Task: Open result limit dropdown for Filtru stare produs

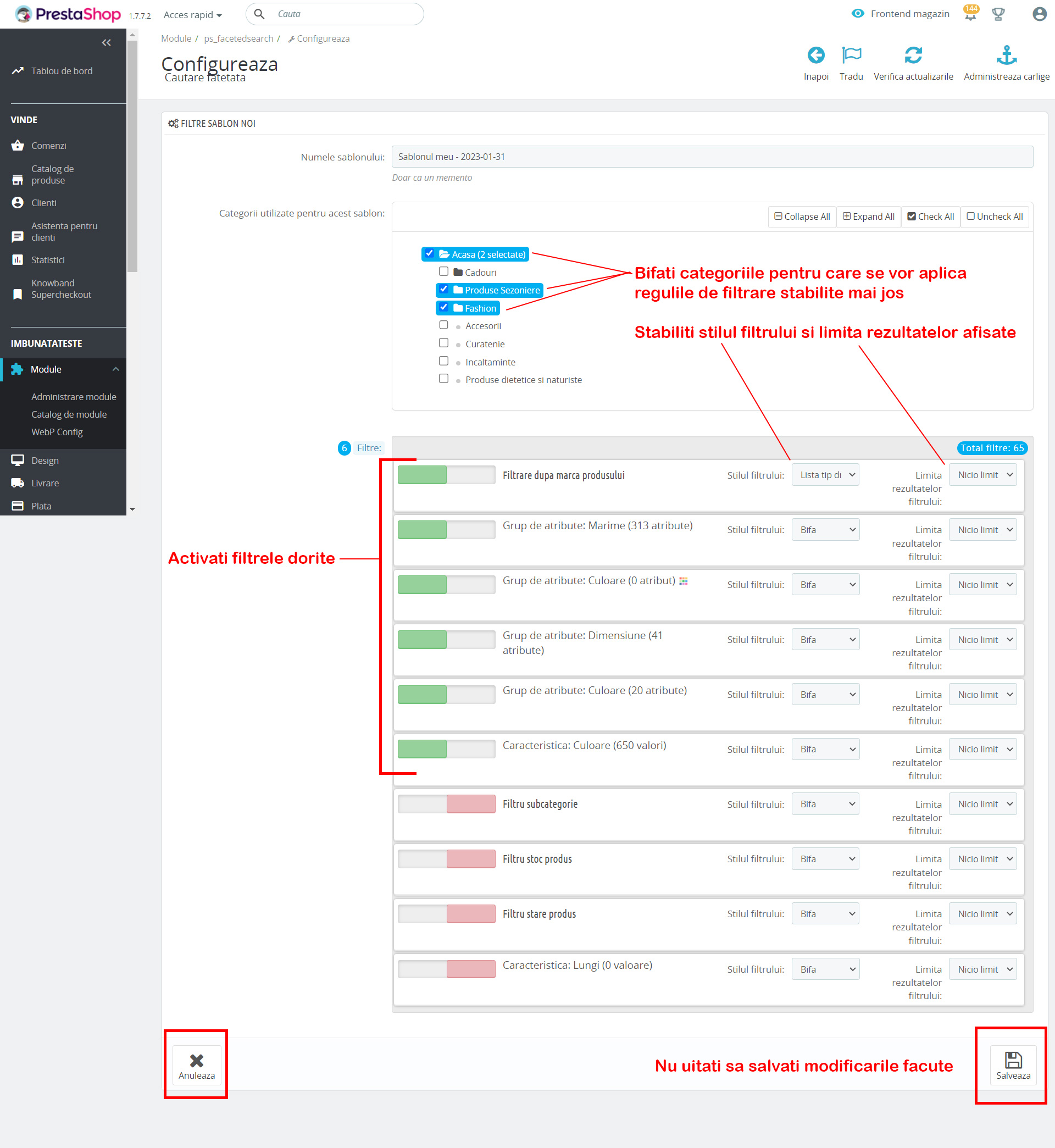Action: 982,913
